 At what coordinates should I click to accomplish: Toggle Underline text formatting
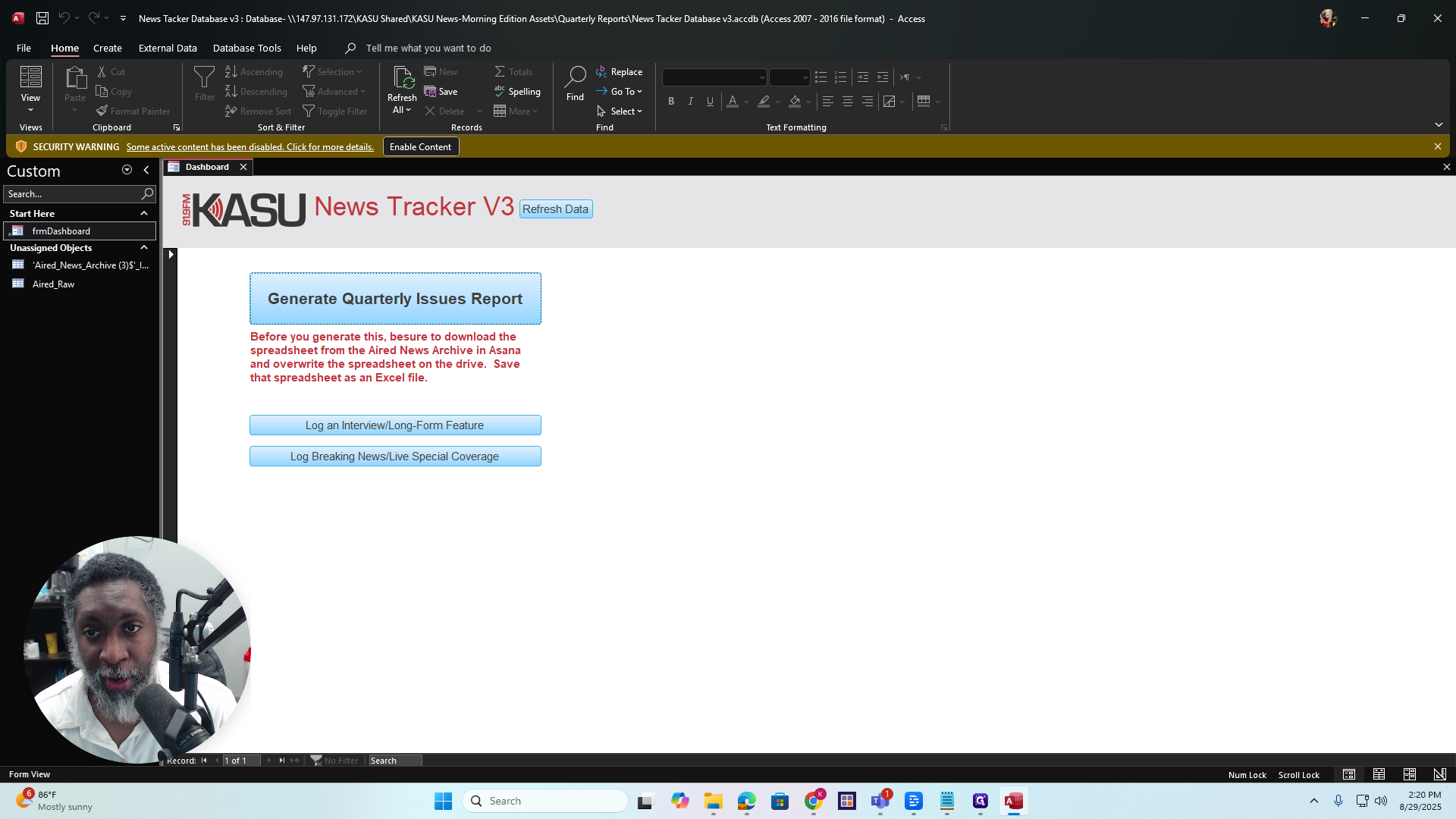pos(711,101)
